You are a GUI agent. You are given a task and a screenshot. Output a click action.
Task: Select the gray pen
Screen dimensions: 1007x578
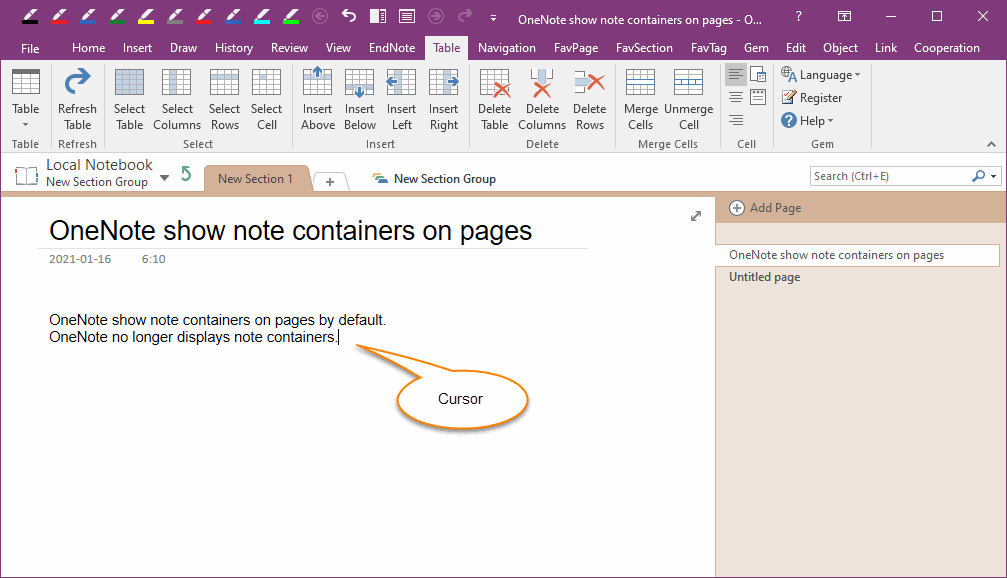[x=175, y=15]
